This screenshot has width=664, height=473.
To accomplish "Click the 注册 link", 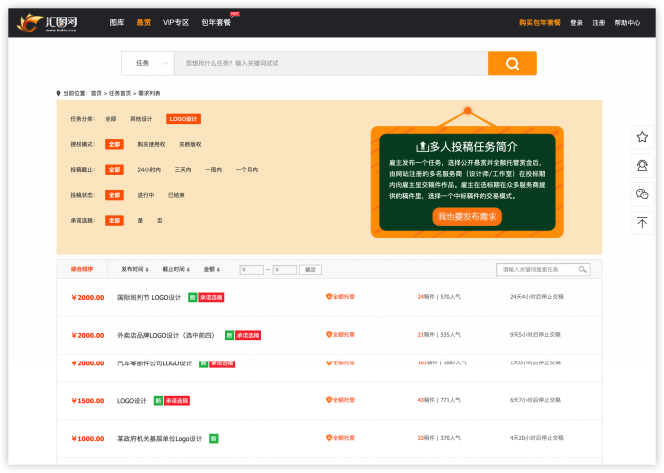I will [598, 23].
